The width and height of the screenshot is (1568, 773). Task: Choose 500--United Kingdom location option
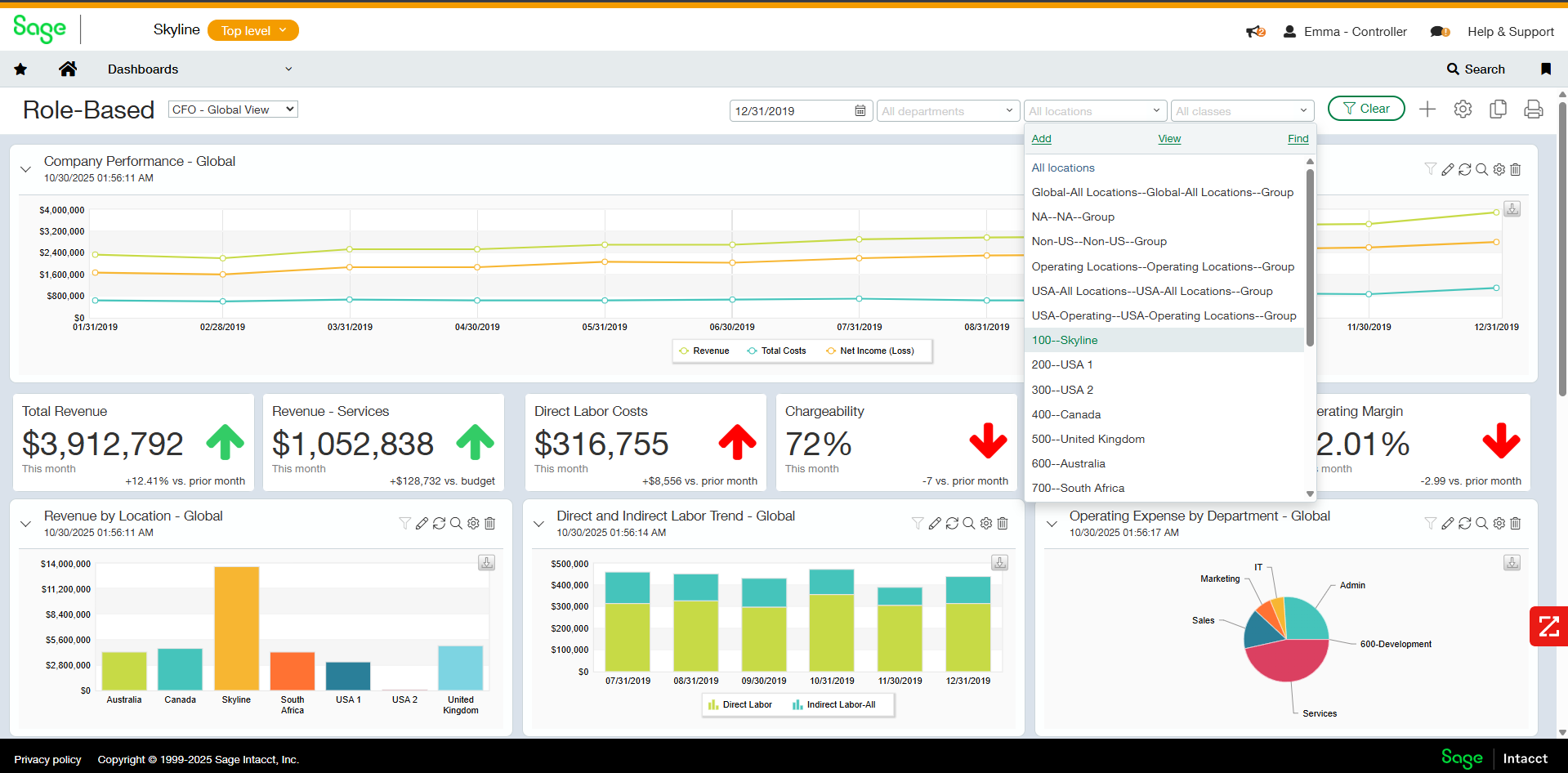(x=1088, y=439)
